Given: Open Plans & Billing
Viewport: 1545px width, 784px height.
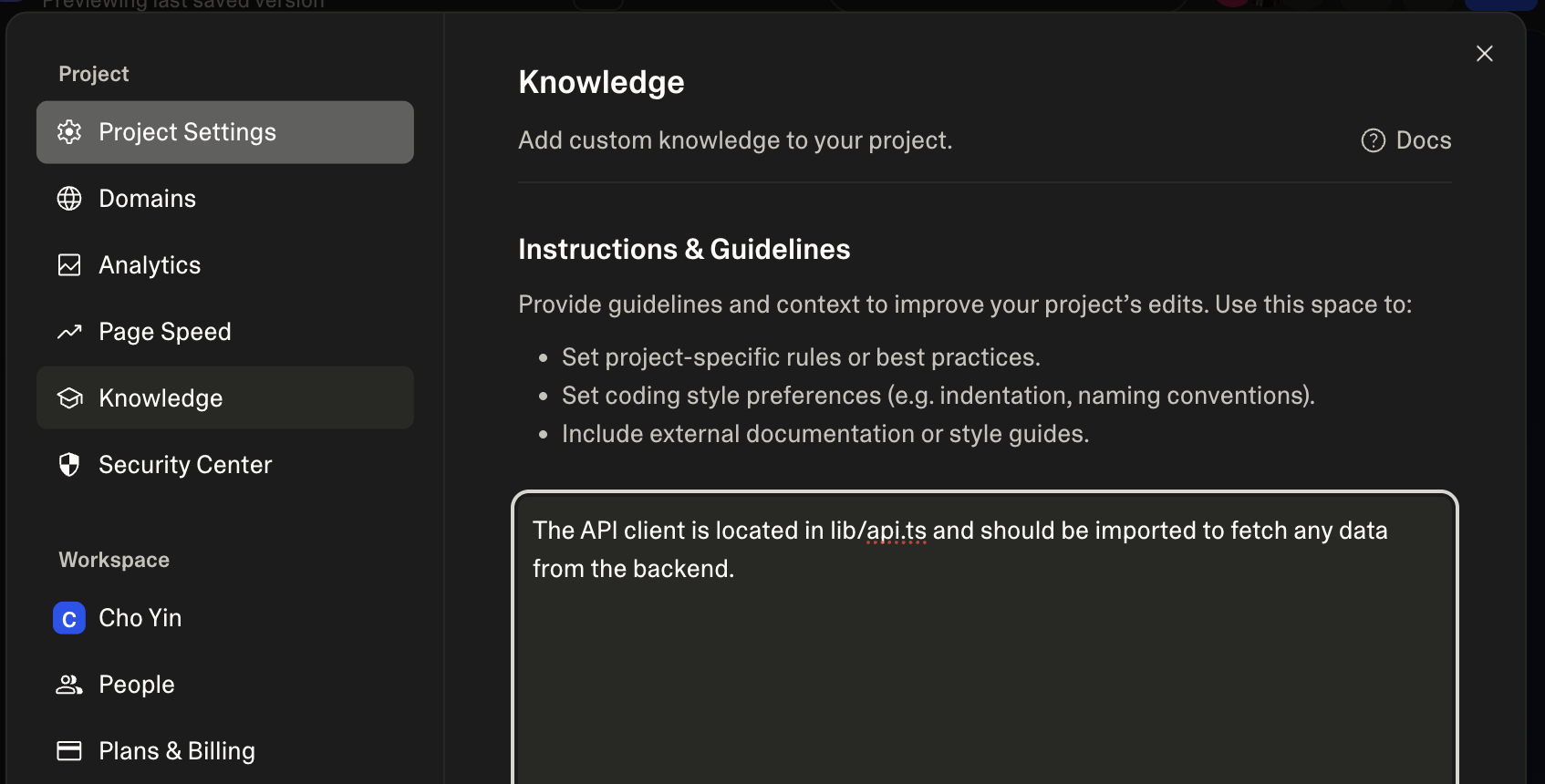Looking at the screenshot, I should 176,750.
